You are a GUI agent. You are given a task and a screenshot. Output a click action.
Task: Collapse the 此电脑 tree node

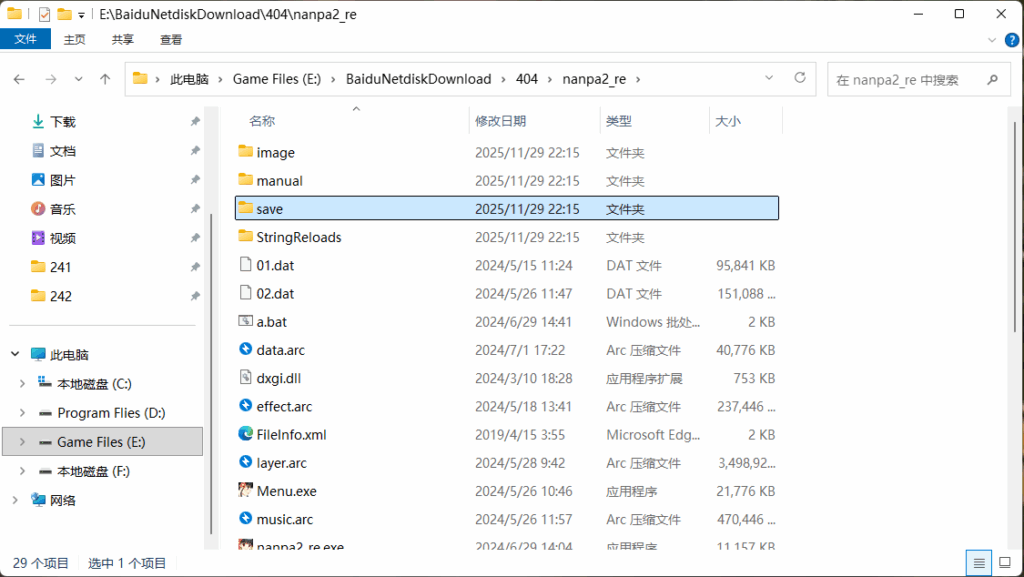[15, 354]
